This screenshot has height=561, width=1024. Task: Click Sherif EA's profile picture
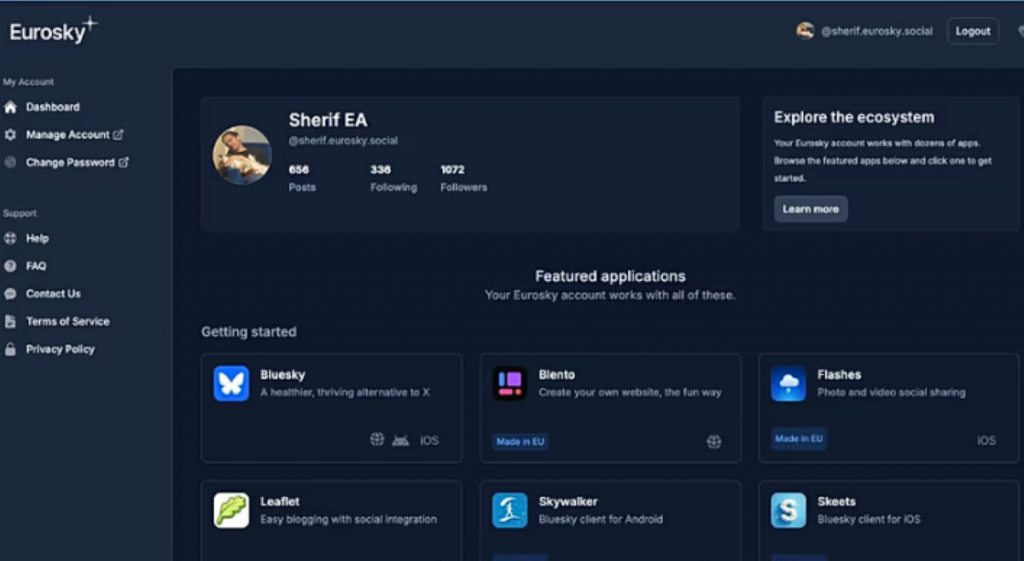(x=242, y=155)
